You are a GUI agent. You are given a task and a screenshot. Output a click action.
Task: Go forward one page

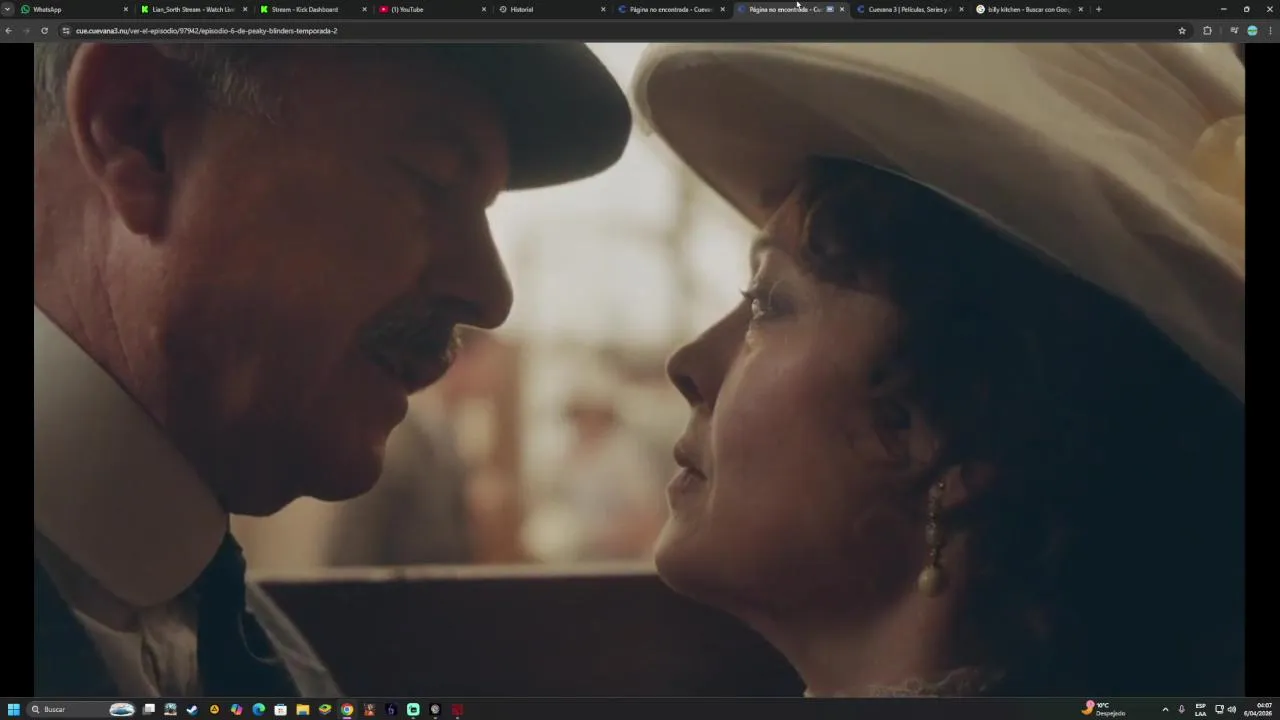[26, 31]
